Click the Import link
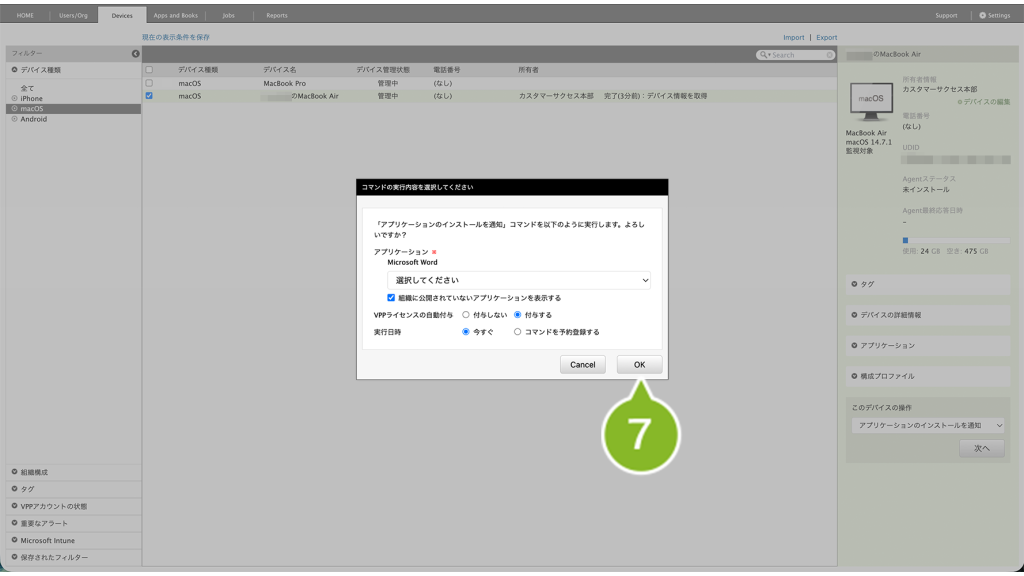 click(793, 38)
